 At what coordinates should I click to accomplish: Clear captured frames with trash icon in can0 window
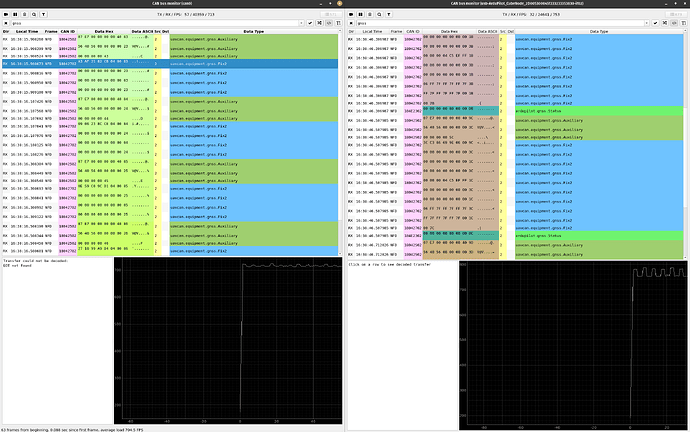tap(25, 15)
